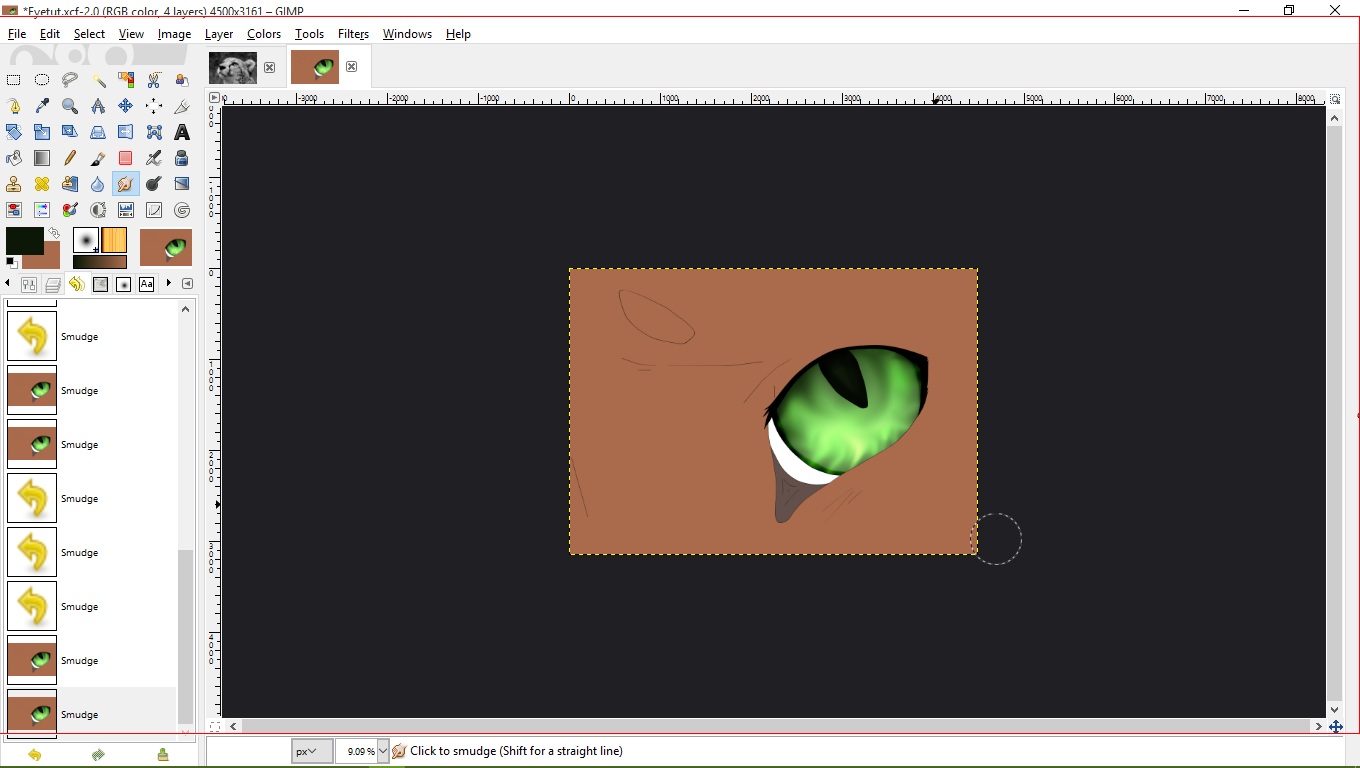Open the Levels histogram tool
The height and width of the screenshot is (768, 1360).
tap(126, 210)
